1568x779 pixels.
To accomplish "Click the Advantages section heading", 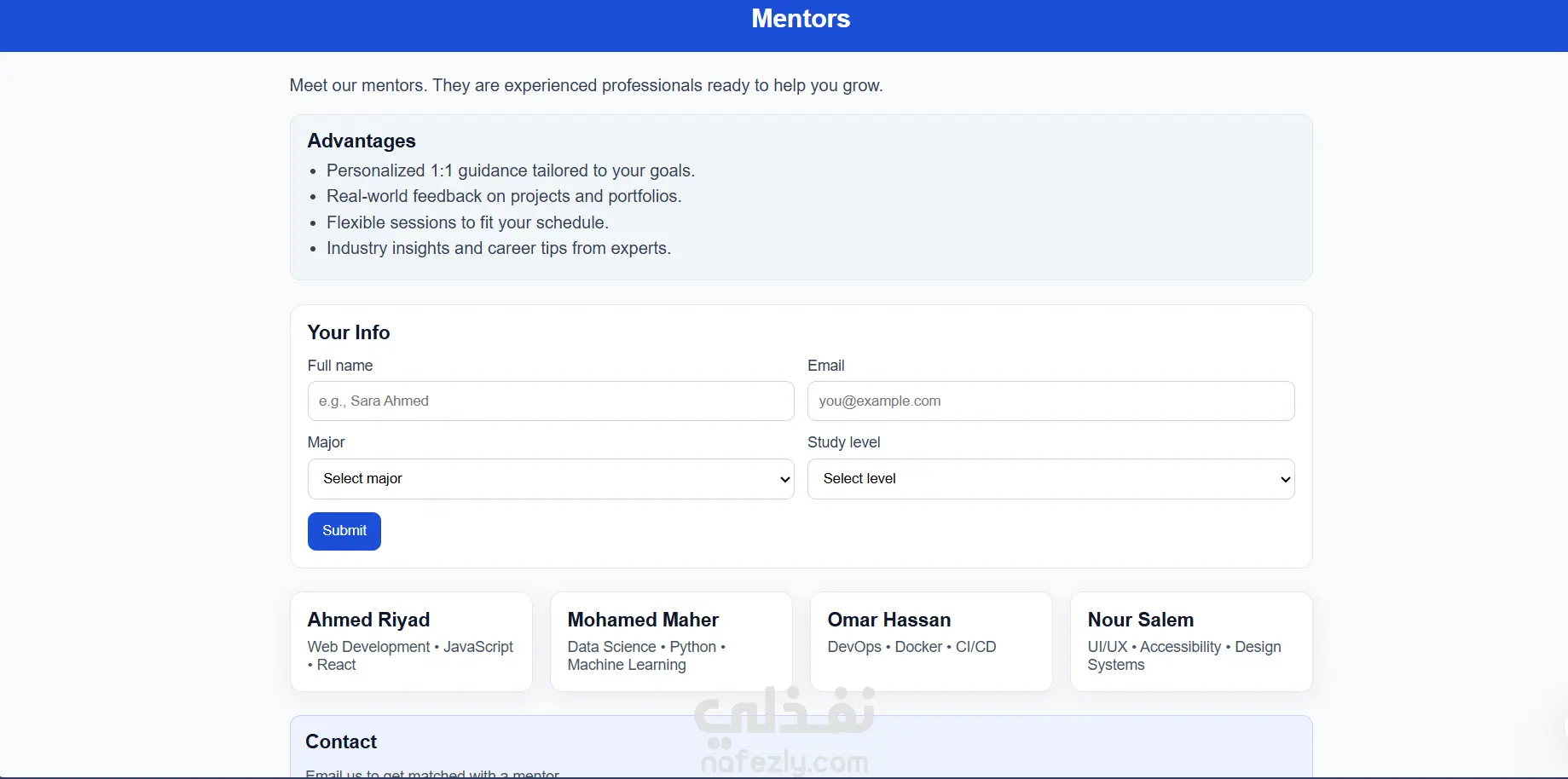I will coord(362,141).
